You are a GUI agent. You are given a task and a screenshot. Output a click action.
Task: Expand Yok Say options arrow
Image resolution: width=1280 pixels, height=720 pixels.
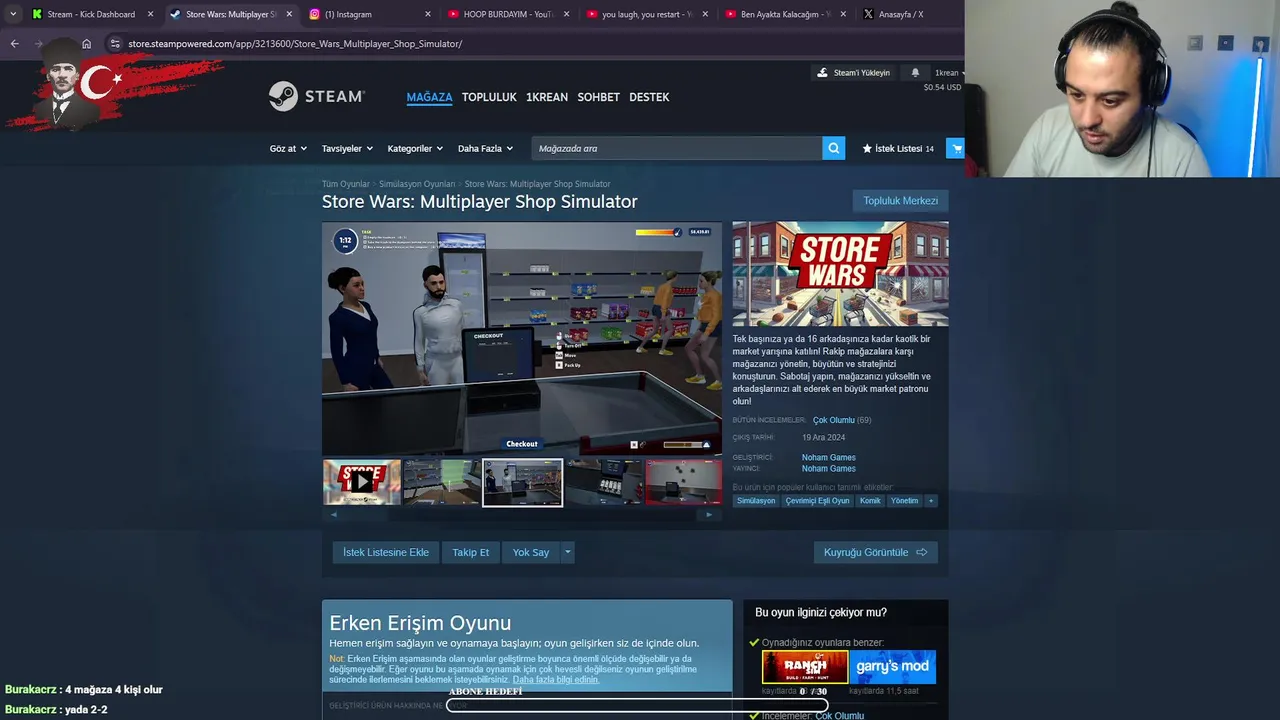coord(567,552)
